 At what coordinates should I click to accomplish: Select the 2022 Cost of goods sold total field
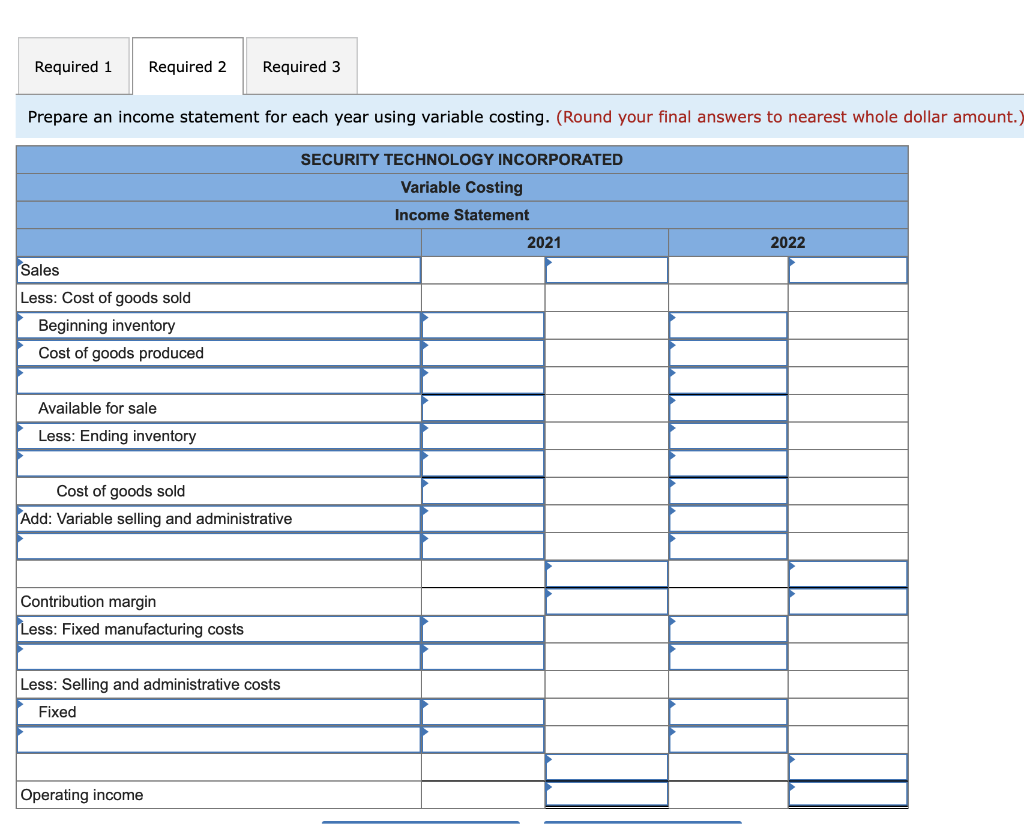[x=728, y=491]
